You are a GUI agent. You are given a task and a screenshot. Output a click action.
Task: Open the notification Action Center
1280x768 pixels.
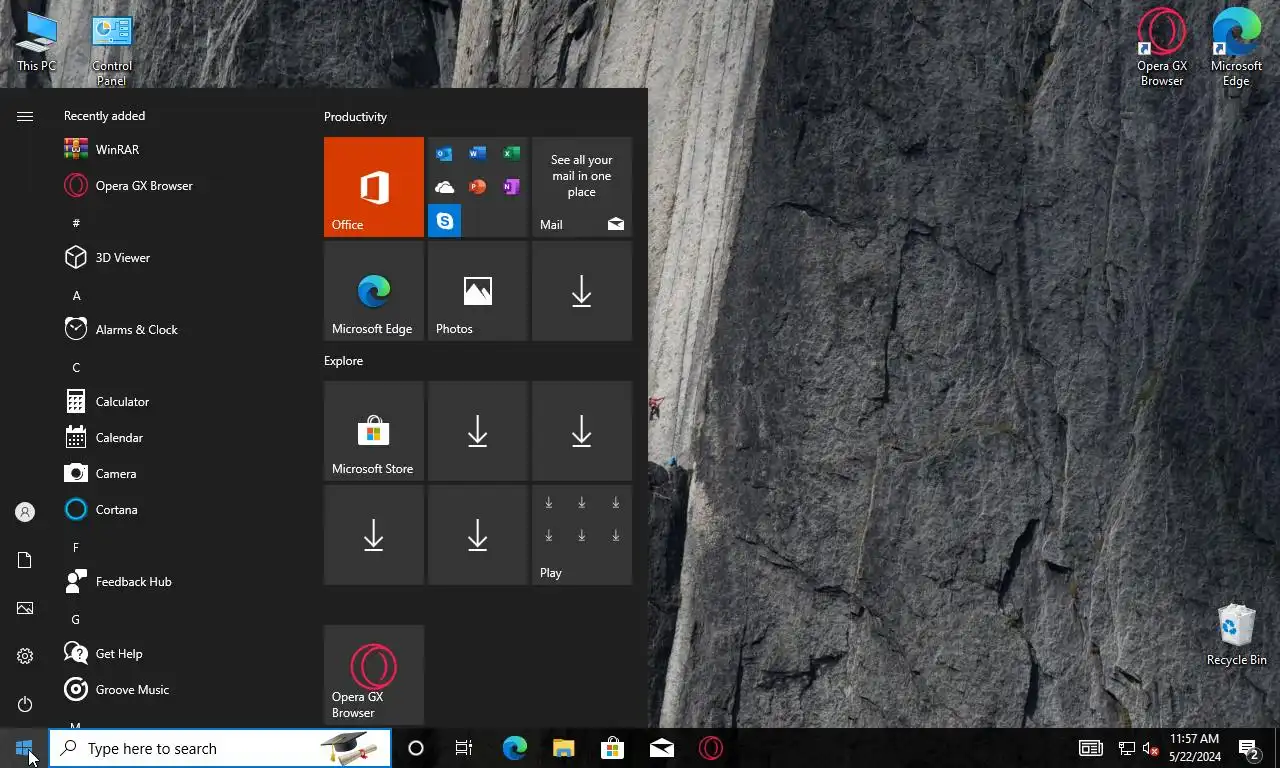click(x=1249, y=748)
